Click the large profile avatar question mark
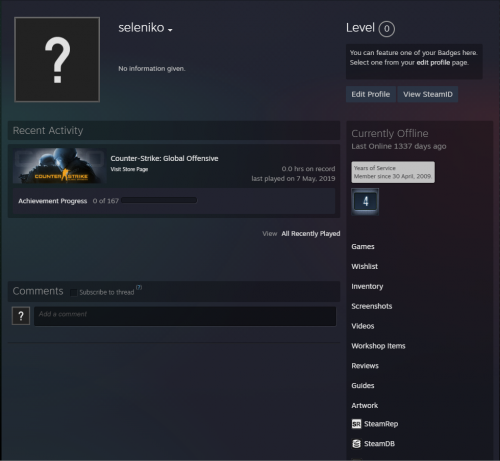The height and width of the screenshot is (461, 500). (x=57, y=59)
